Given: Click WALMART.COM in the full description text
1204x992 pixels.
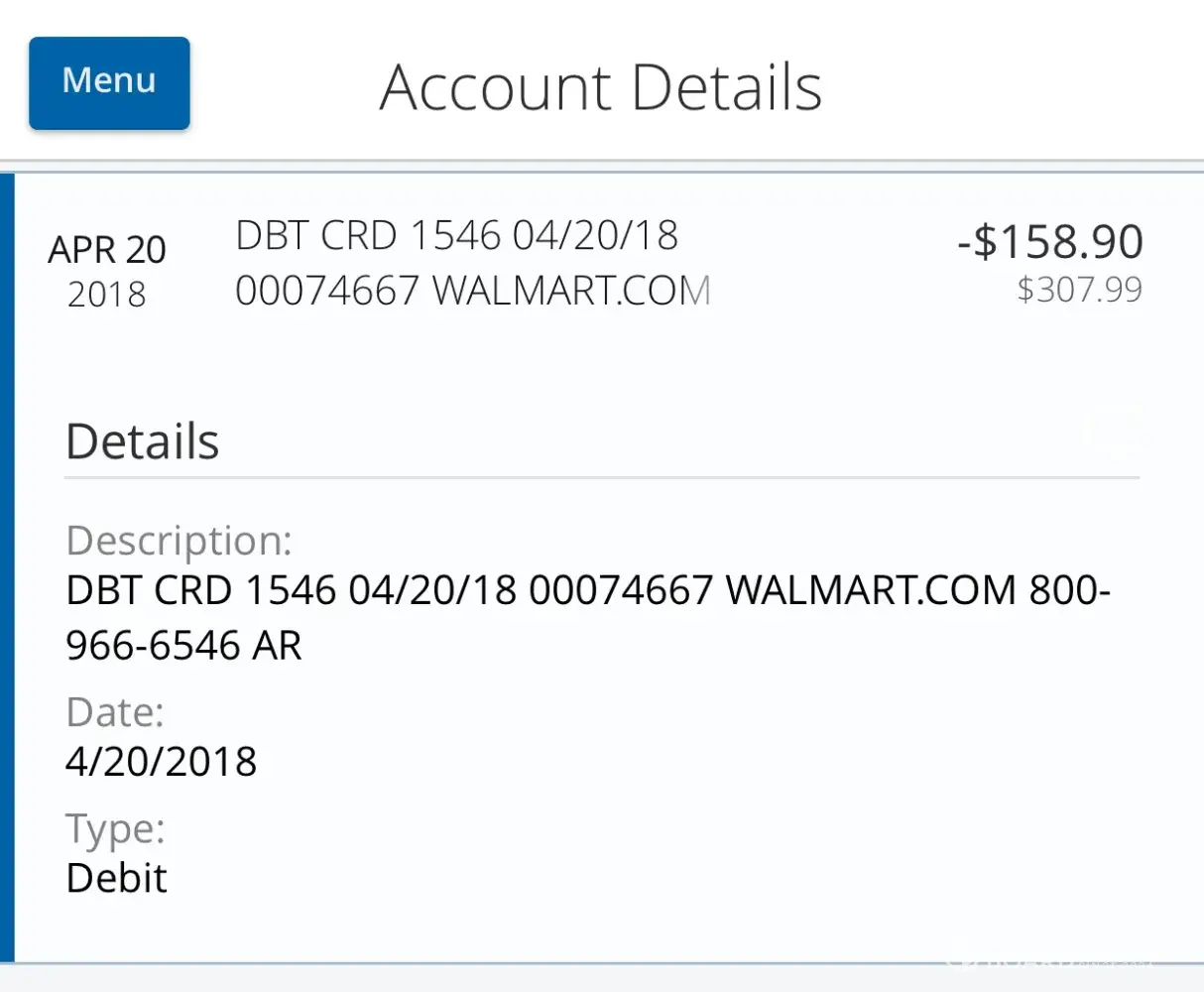Looking at the screenshot, I should point(871,590).
